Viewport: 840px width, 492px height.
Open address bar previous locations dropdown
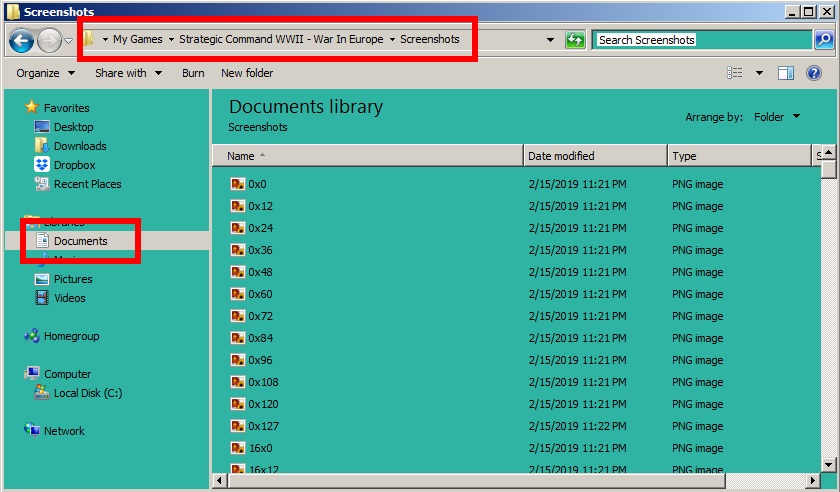(550, 40)
